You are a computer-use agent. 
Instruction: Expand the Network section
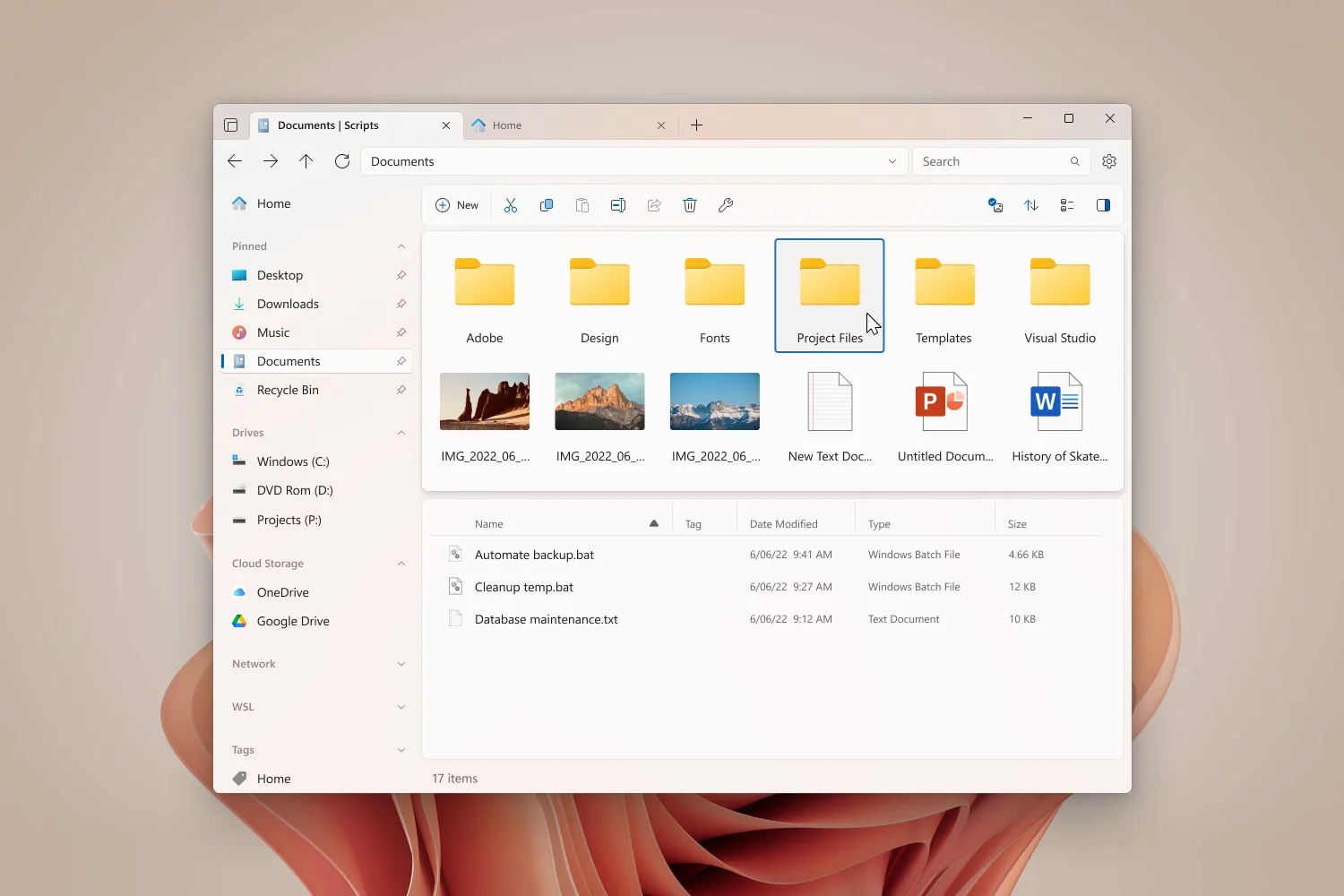click(x=401, y=663)
